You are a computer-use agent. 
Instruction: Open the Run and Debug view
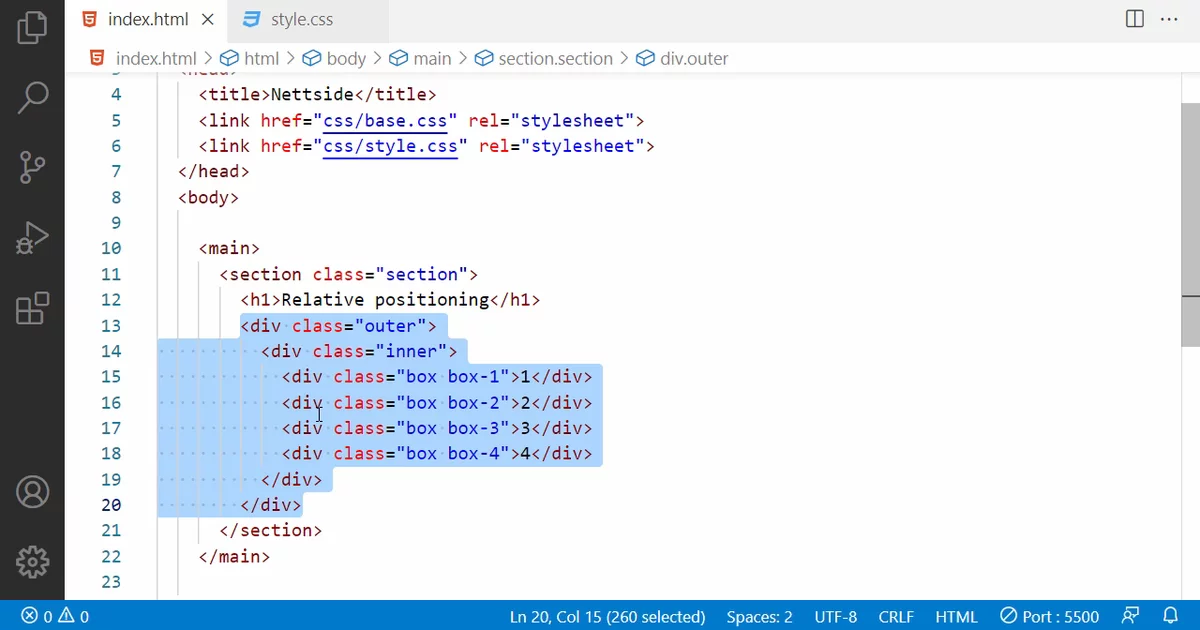click(x=32, y=238)
